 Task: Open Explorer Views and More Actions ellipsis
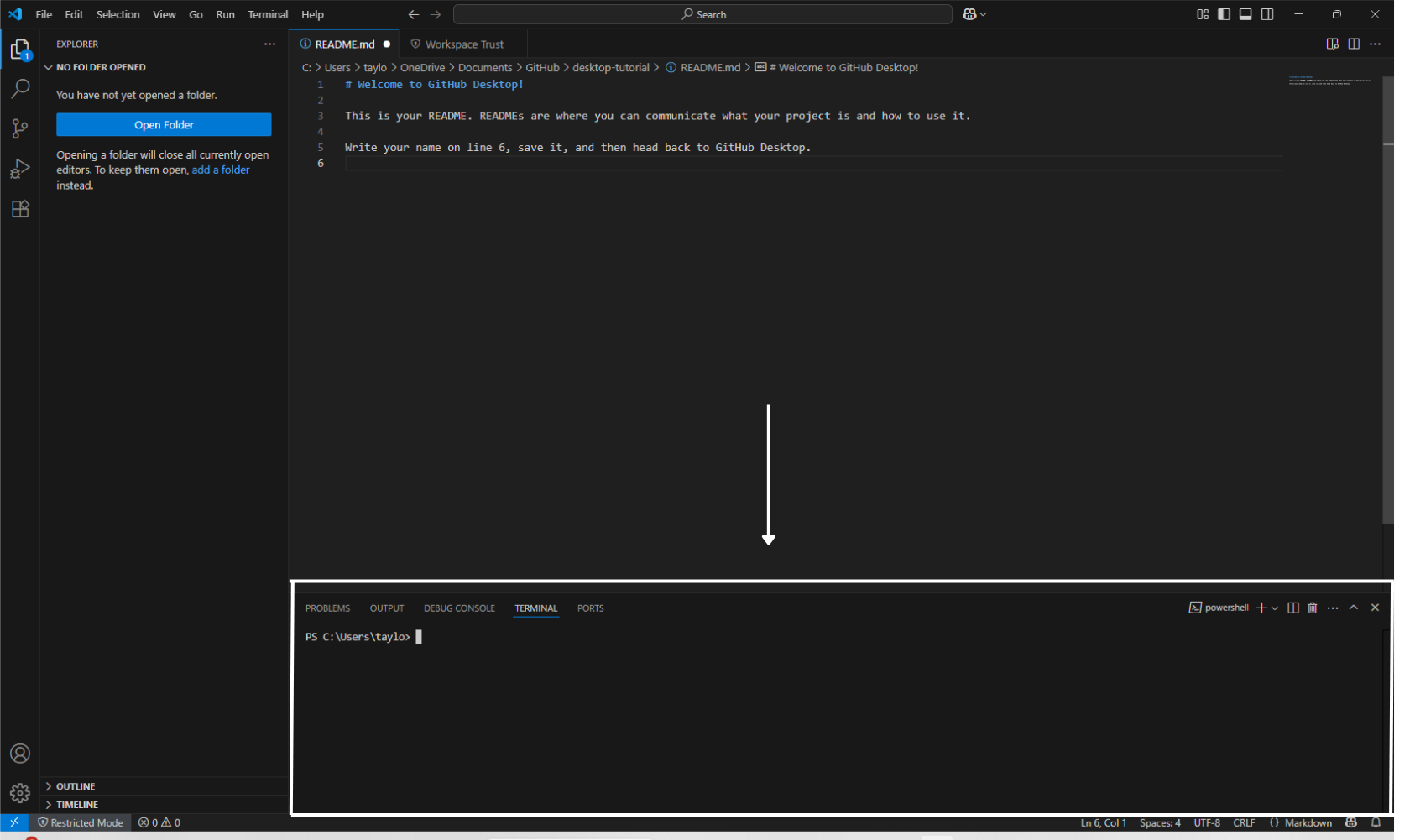pyautogui.click(x=269, y=44)
